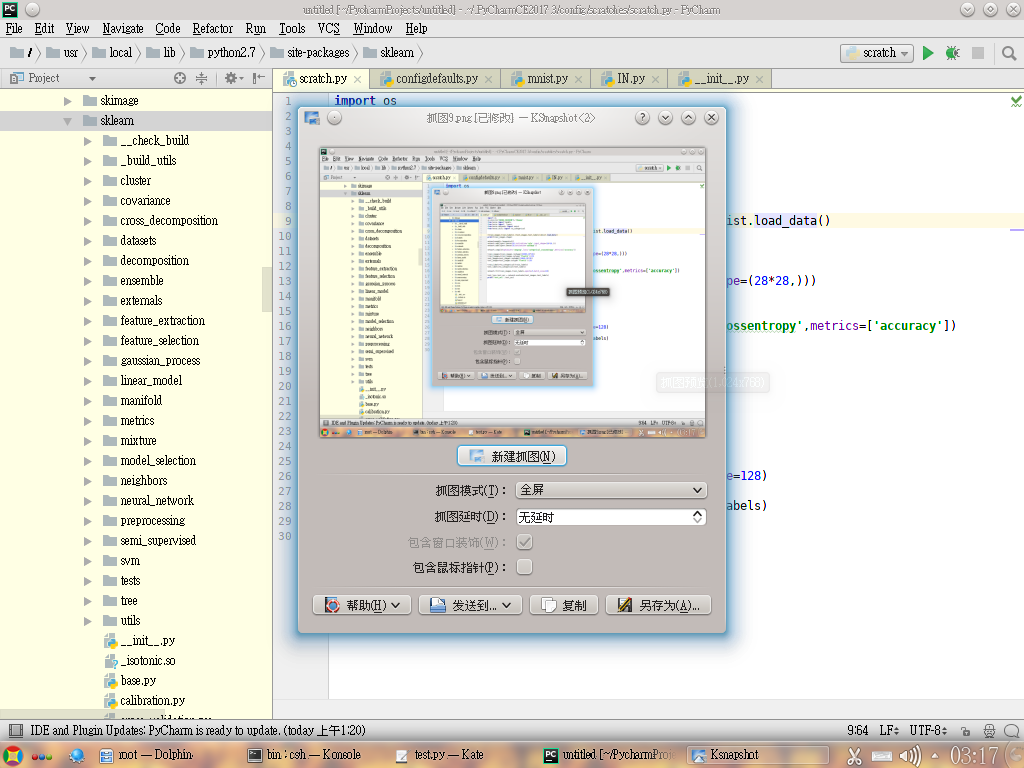Hide the Project tool window icon

point(259,78)
